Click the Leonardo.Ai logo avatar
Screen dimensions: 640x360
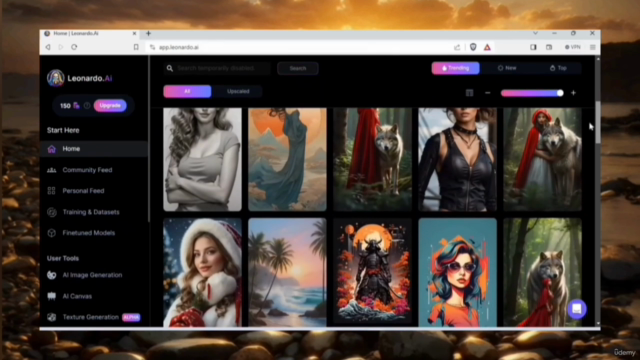click(x=56, y=78)
